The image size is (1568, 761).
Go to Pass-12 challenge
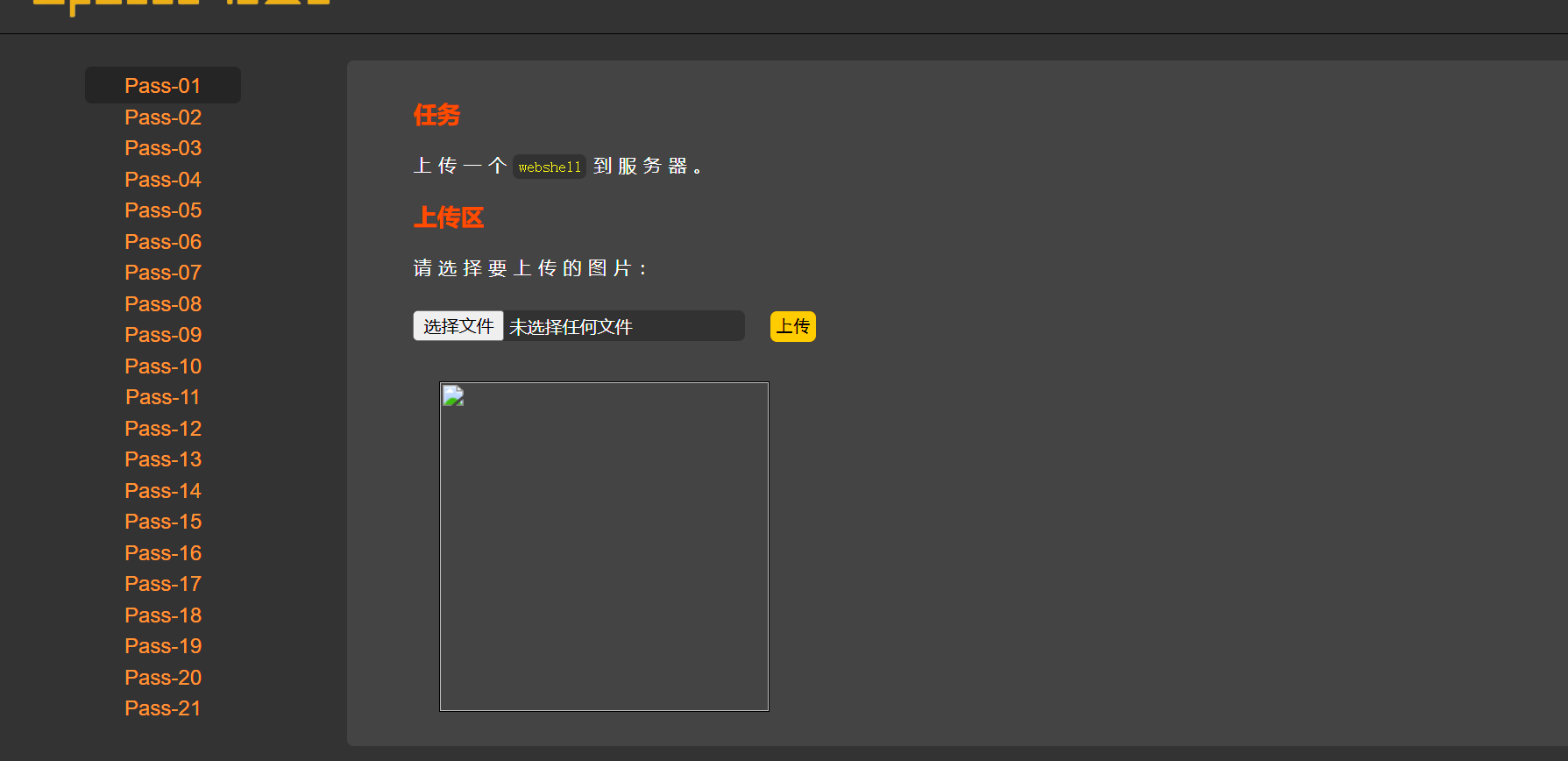pos(163,429)
